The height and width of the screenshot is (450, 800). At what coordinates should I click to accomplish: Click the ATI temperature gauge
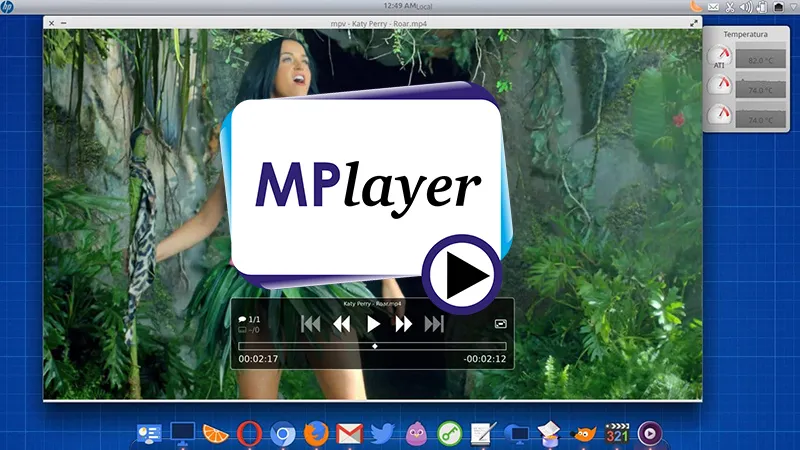[719, 57]
